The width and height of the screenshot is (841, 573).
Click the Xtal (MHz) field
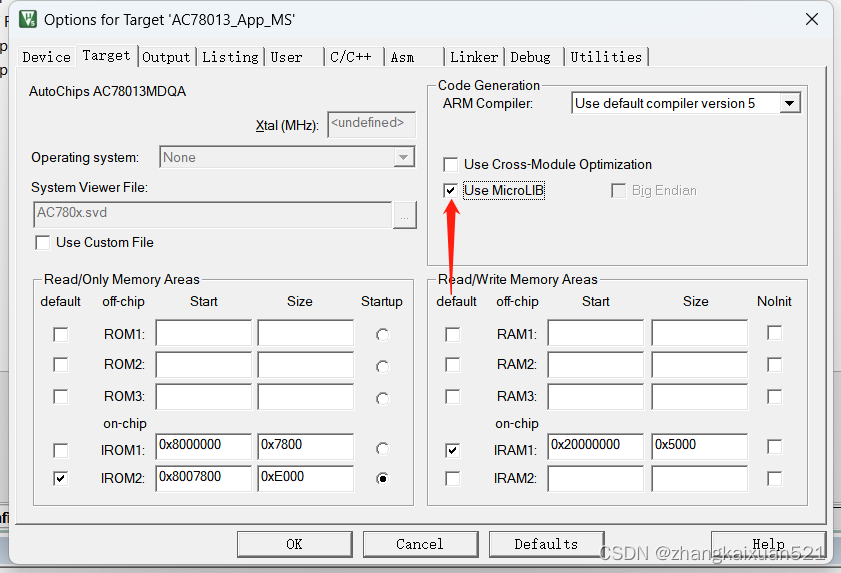pos(371,124)
